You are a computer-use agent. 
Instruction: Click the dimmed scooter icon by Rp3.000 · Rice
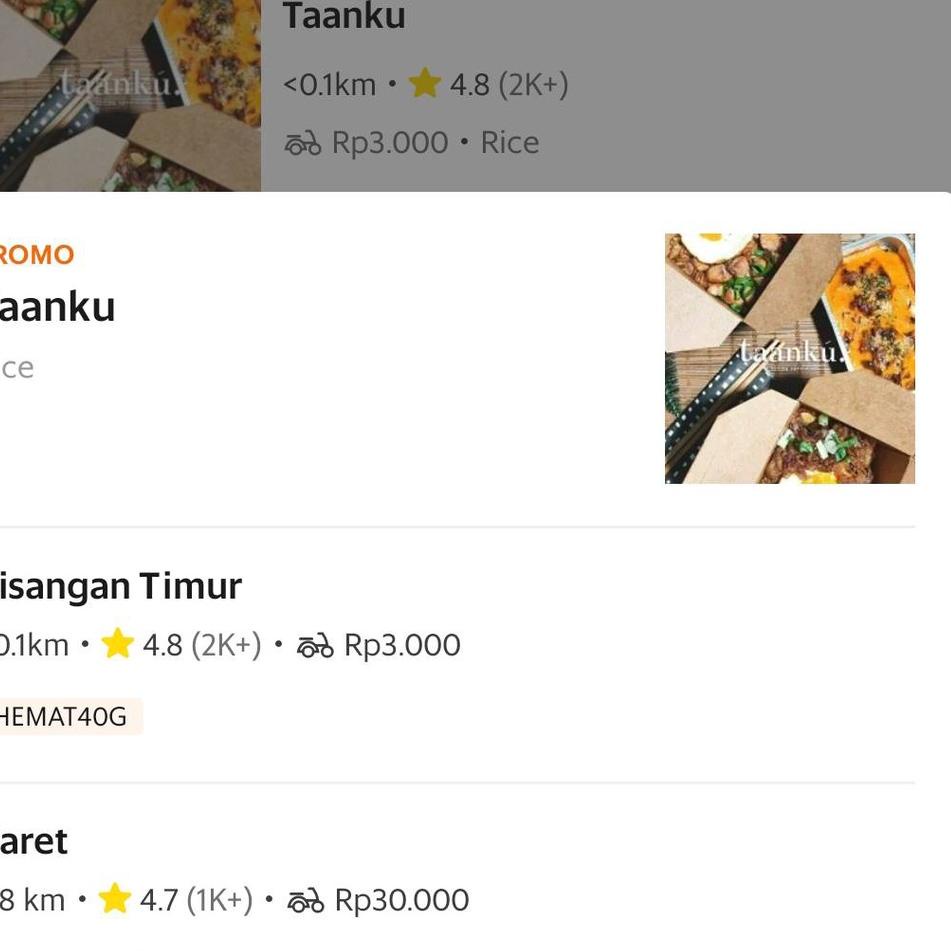point(303,144)
